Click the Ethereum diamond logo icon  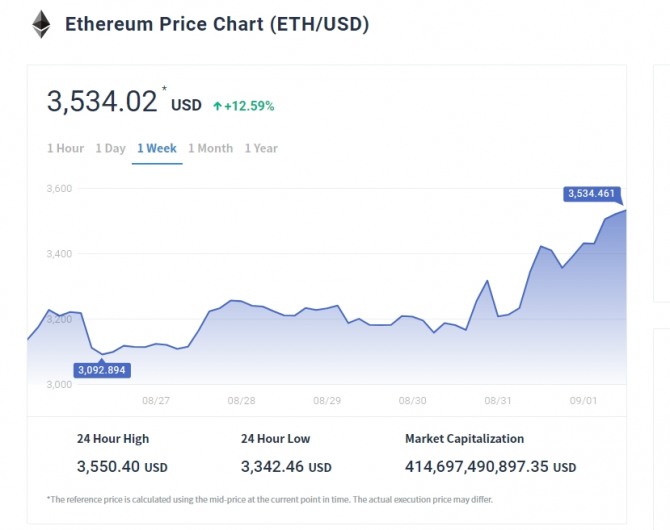click(x=41, y=24)
